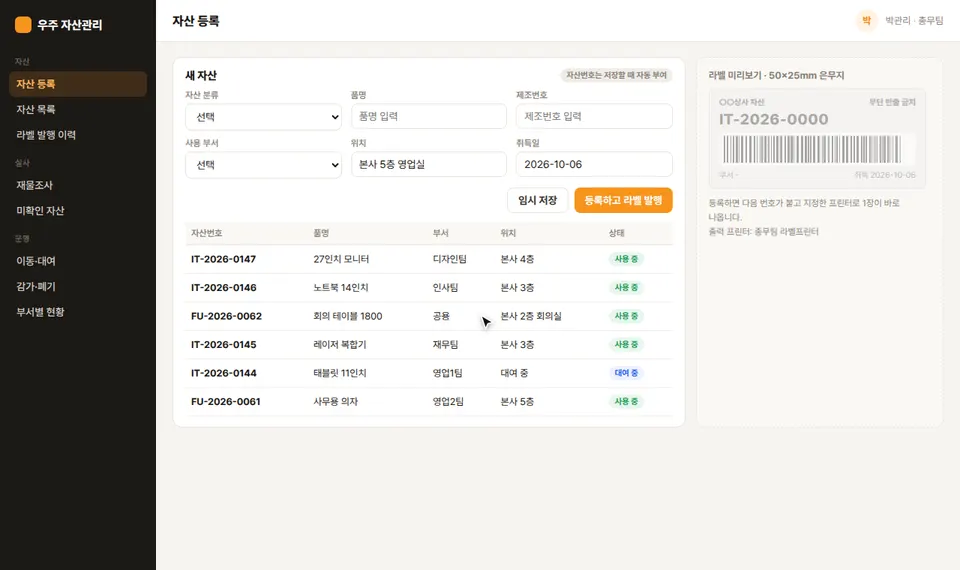Viewport: 960px width, 570px height.
Task: Select asset number IT-2026-0145
Action: (223, 345)
